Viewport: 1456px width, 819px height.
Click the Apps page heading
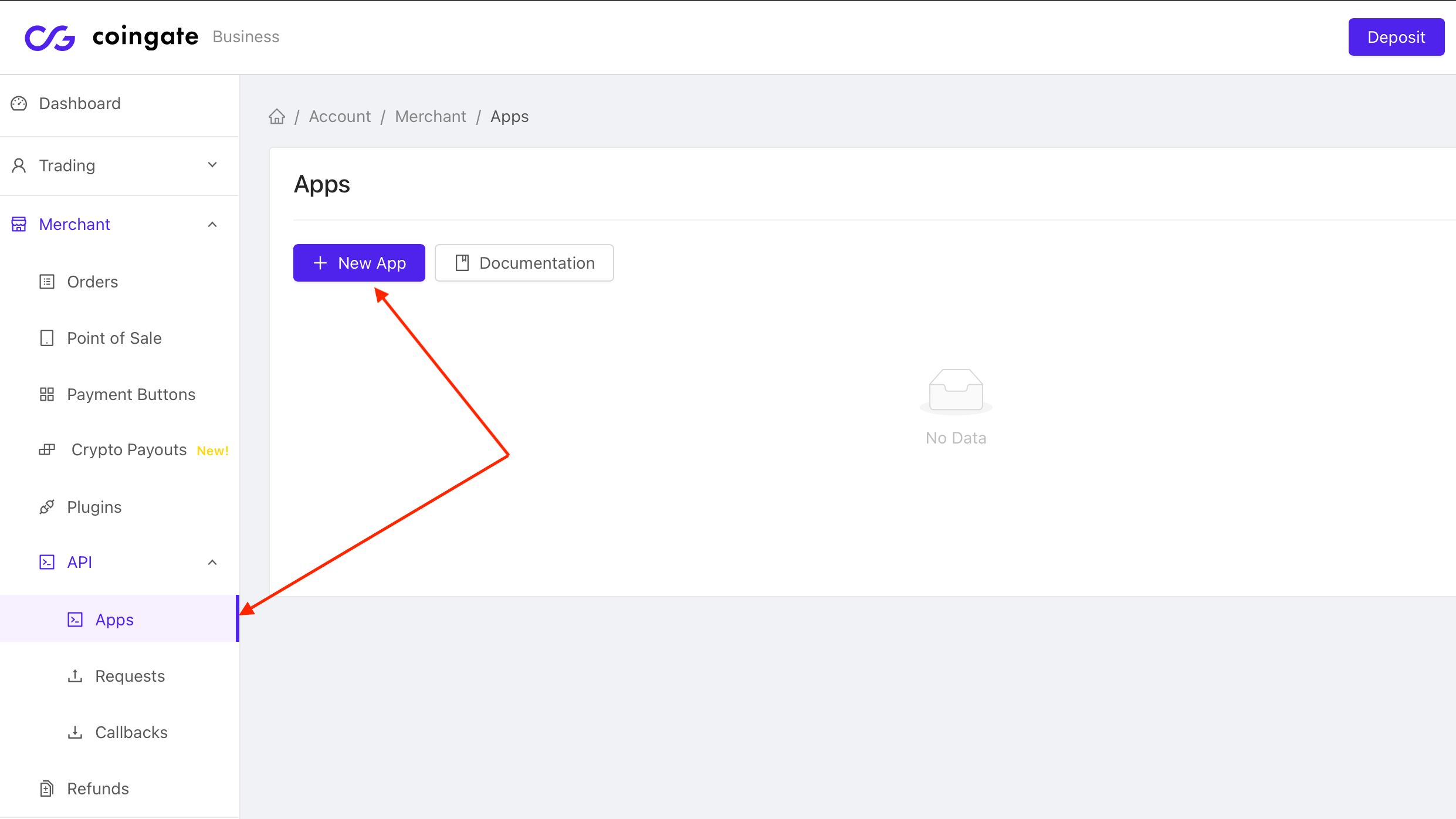(321, 185)
